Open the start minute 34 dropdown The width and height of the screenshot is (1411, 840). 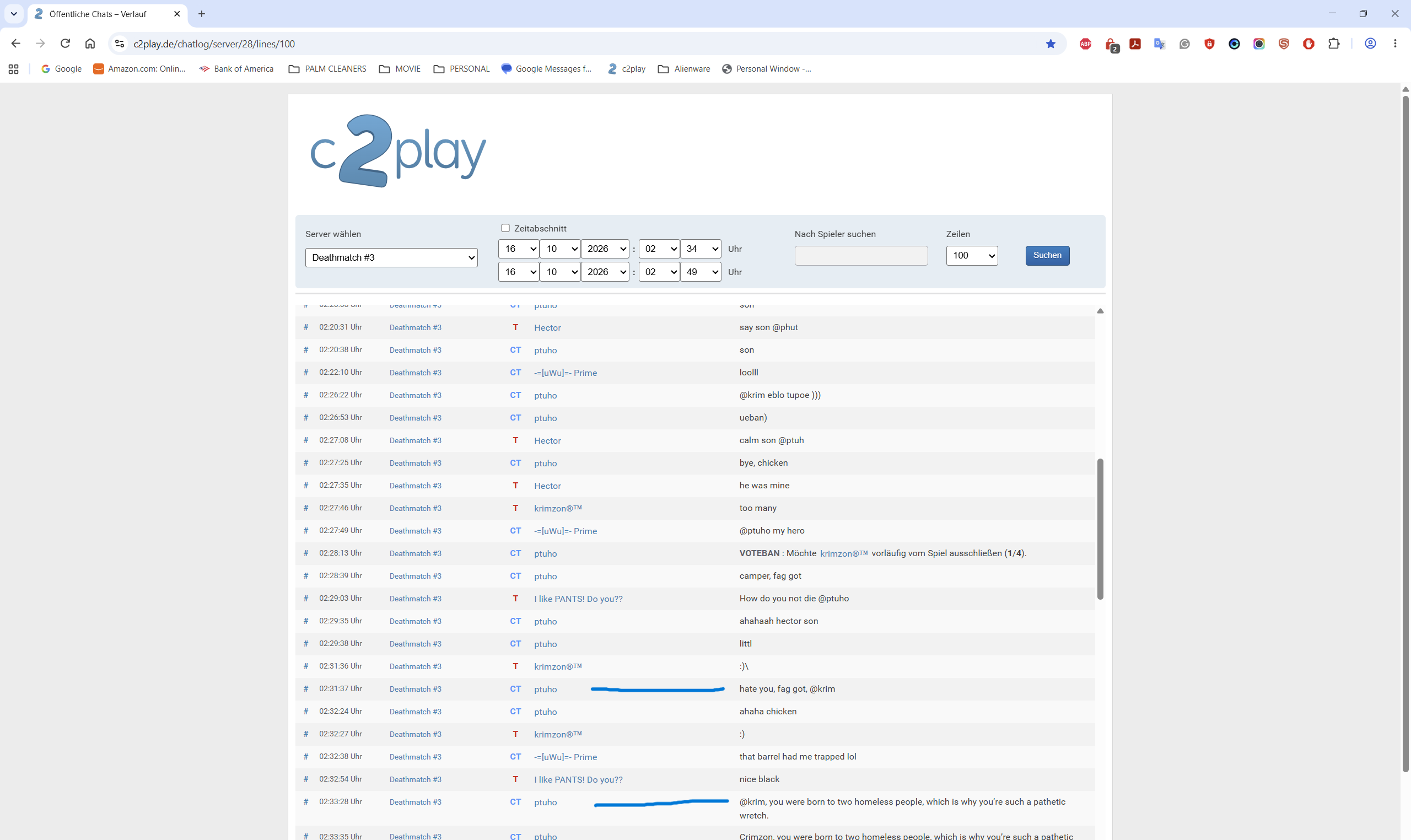point(700,249)
